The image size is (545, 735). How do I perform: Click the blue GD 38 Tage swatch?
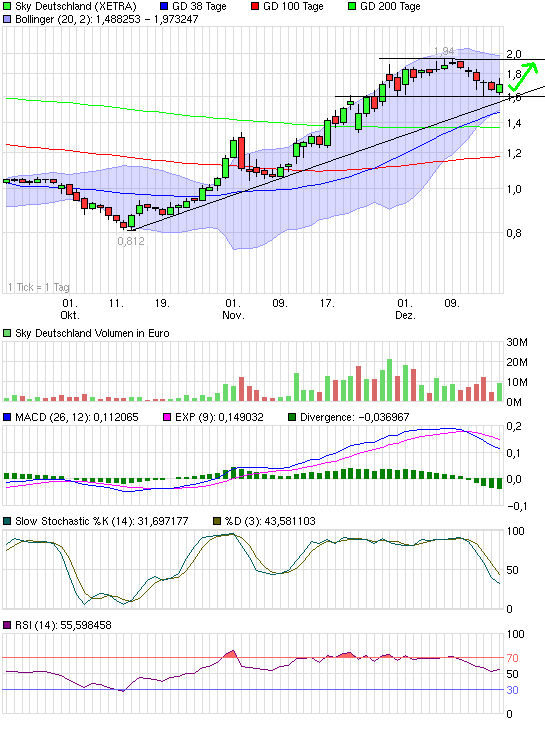tap(164, 7)
